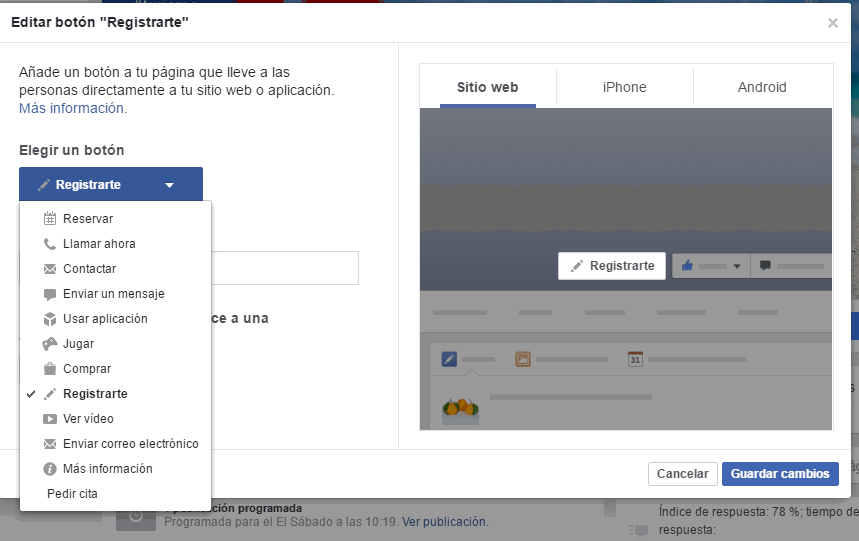859x541 pixels.
Task: Click the orange photo icon in preview
Action: [x=523, y=359]
